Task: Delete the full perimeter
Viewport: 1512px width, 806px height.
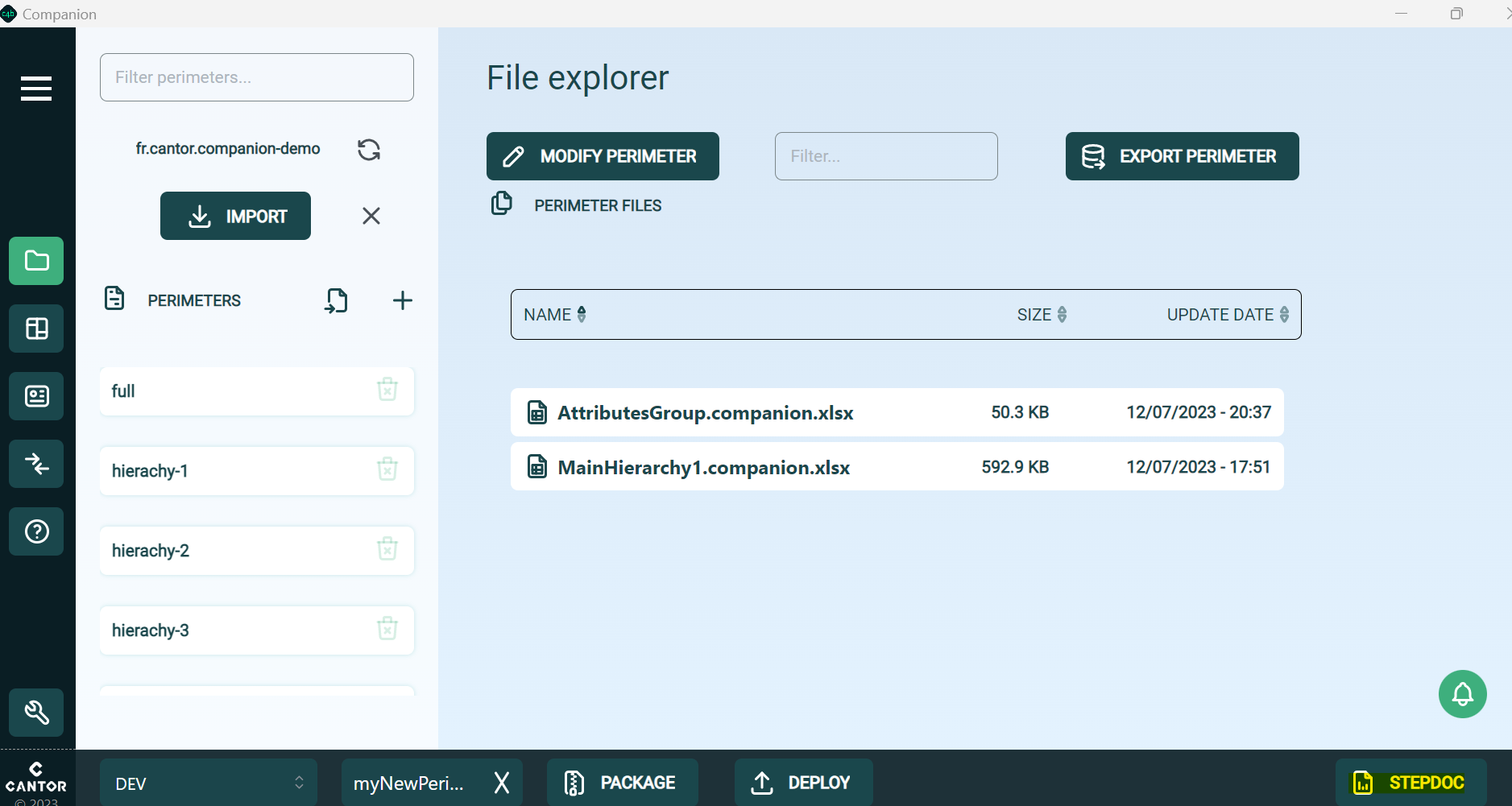Action: [387, 390]
